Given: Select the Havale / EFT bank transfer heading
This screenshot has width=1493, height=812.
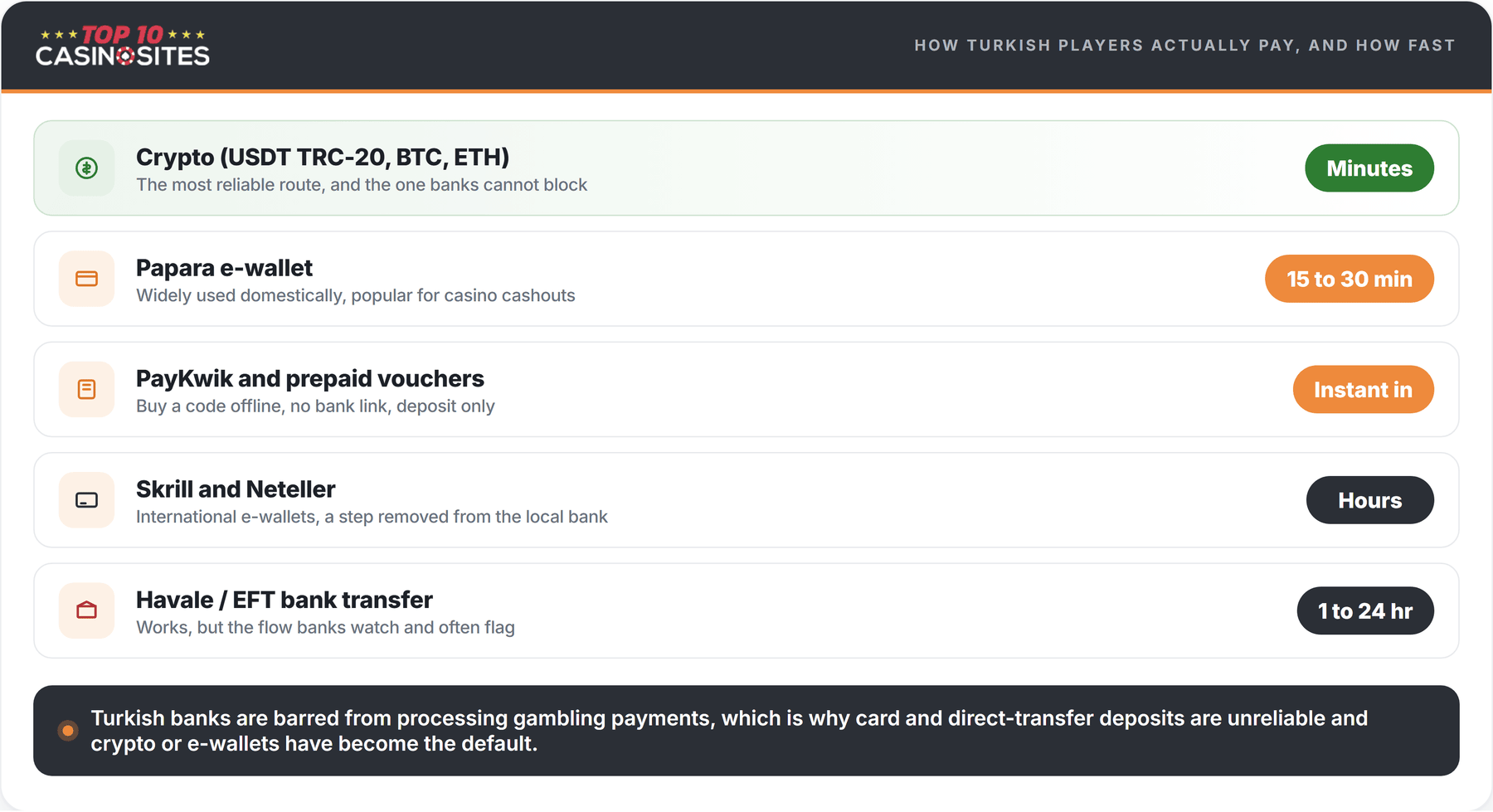Looking at the screenshot, I should 284,600.
